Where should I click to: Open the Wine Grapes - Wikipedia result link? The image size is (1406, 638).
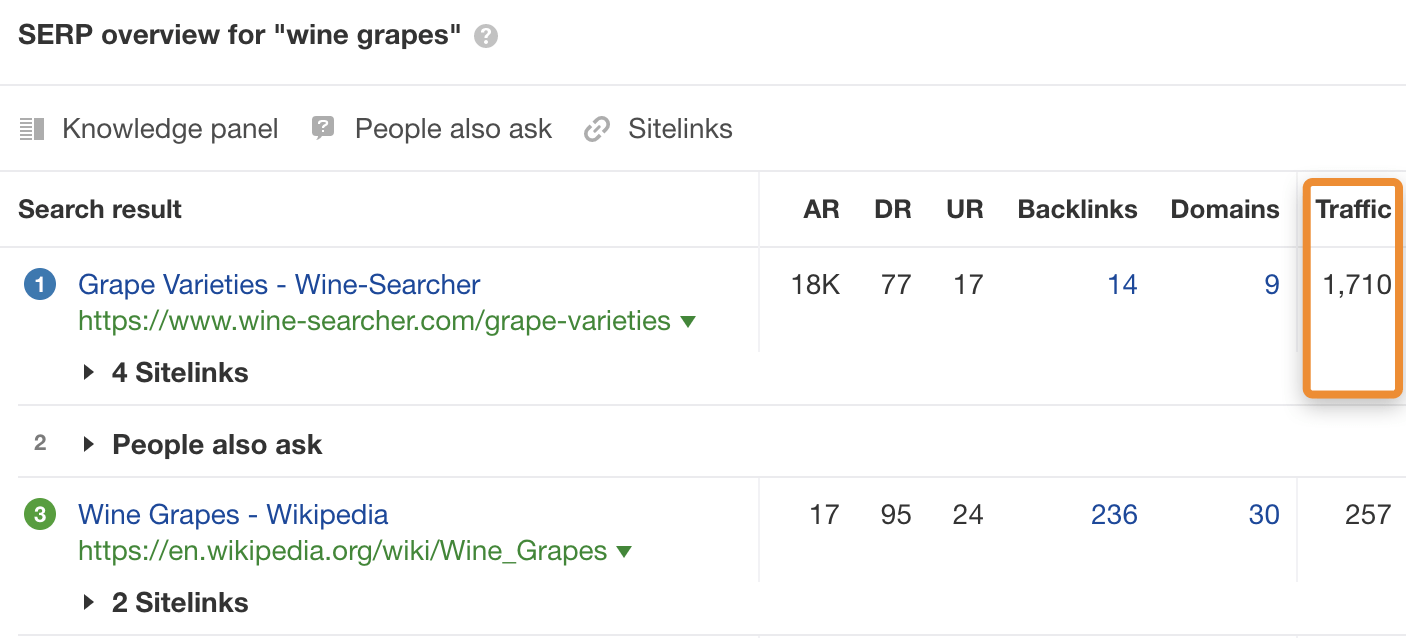pyautogui.click(x=233, y=514)
